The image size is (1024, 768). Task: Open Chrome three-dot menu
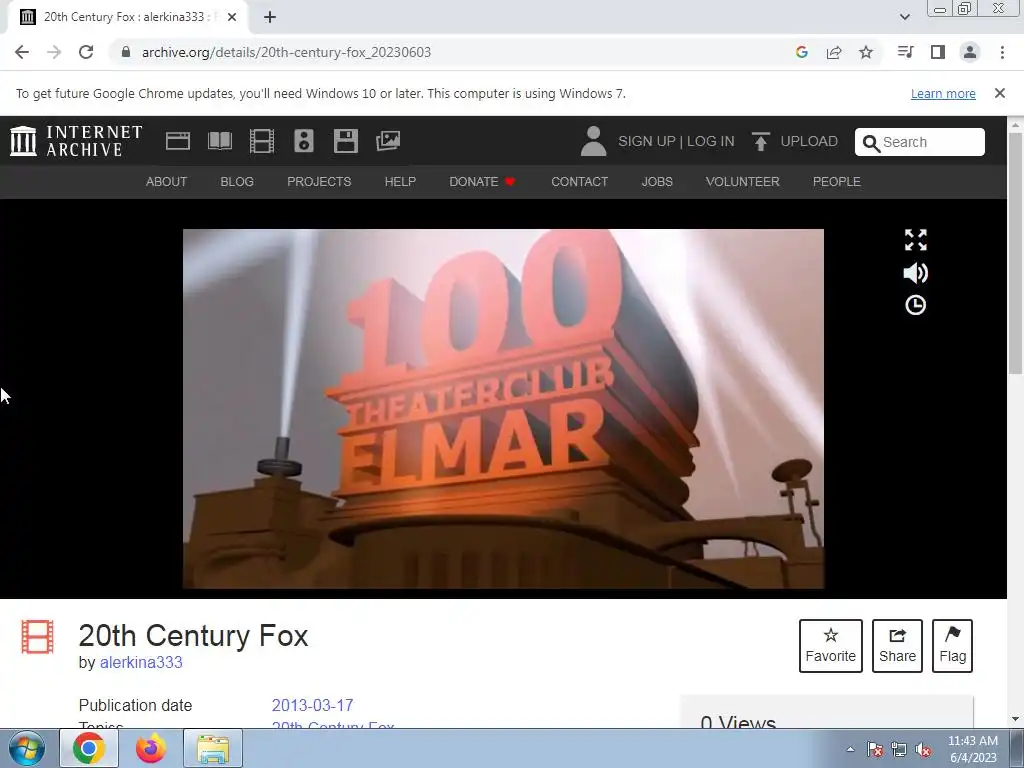click(x=1002, y=52)
